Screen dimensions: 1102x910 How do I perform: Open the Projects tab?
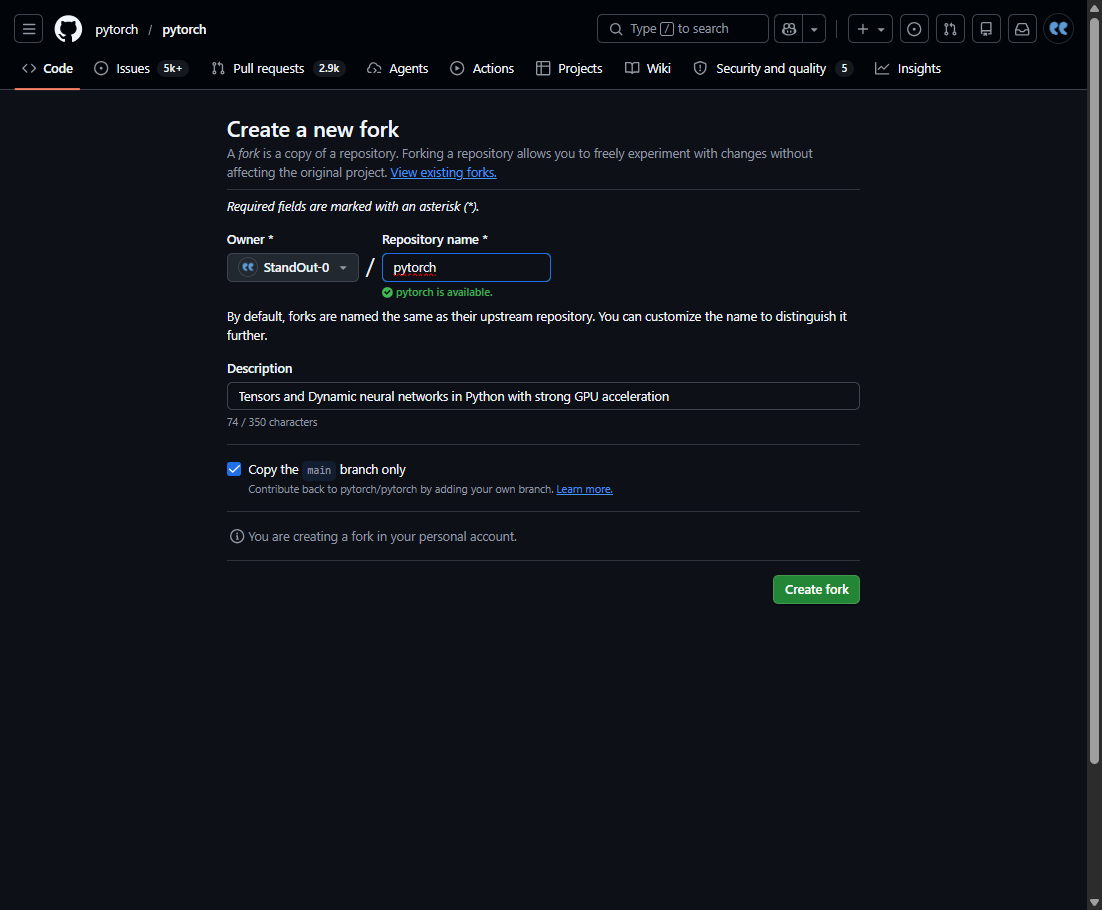click(x=569, y=68)
